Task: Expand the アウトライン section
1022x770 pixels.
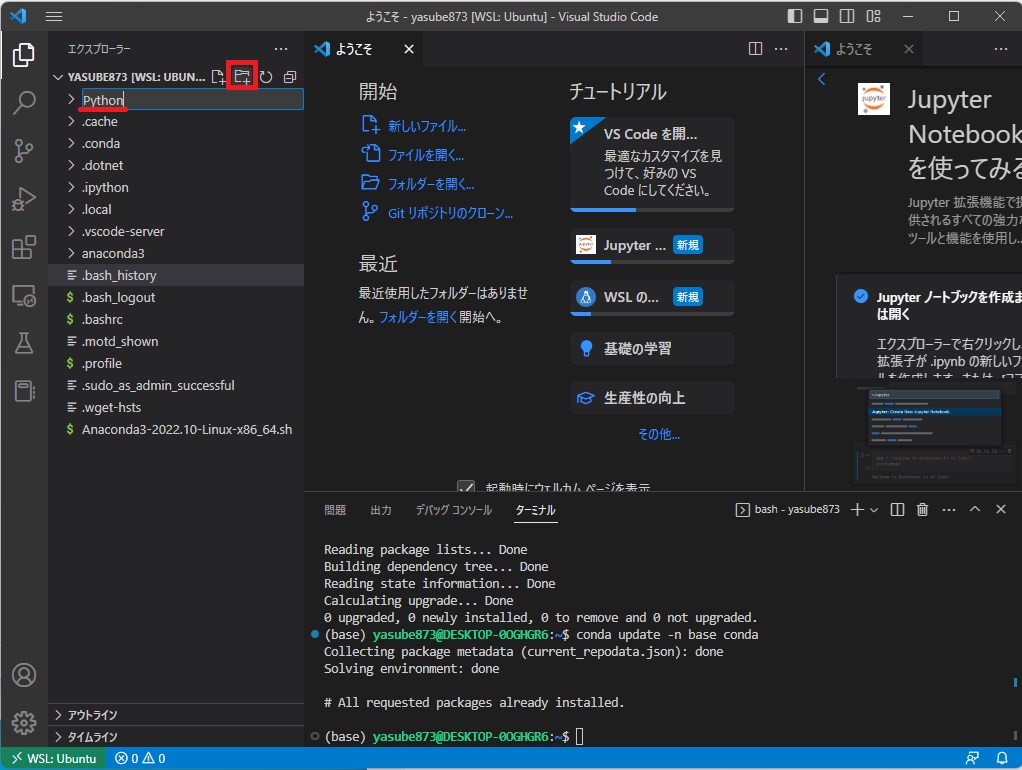Action: pyautogui.click(x=176, y=715)
